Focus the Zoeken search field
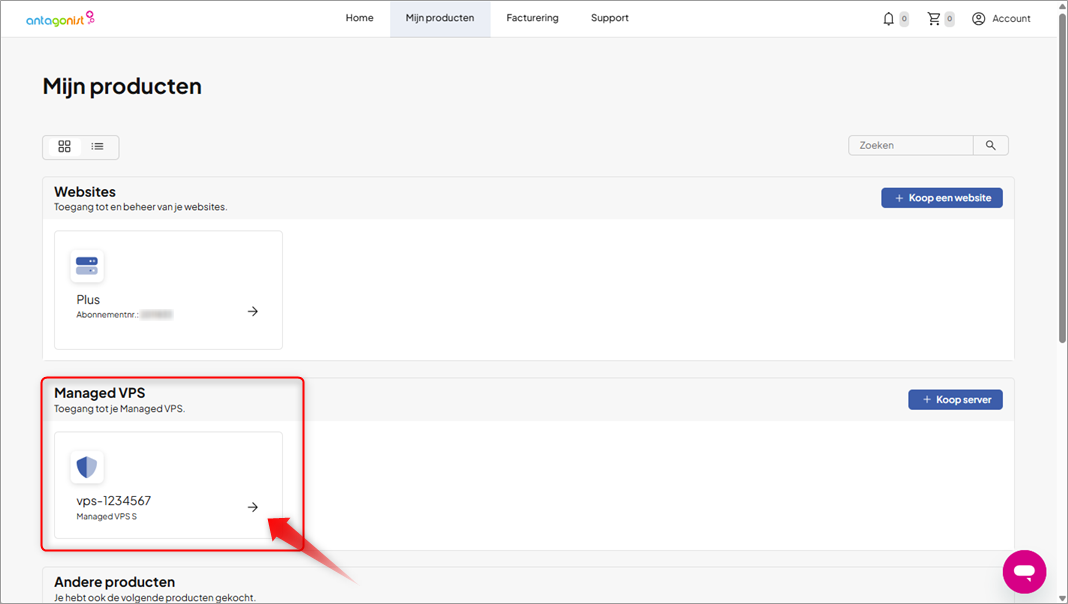 tap(911, 145)
